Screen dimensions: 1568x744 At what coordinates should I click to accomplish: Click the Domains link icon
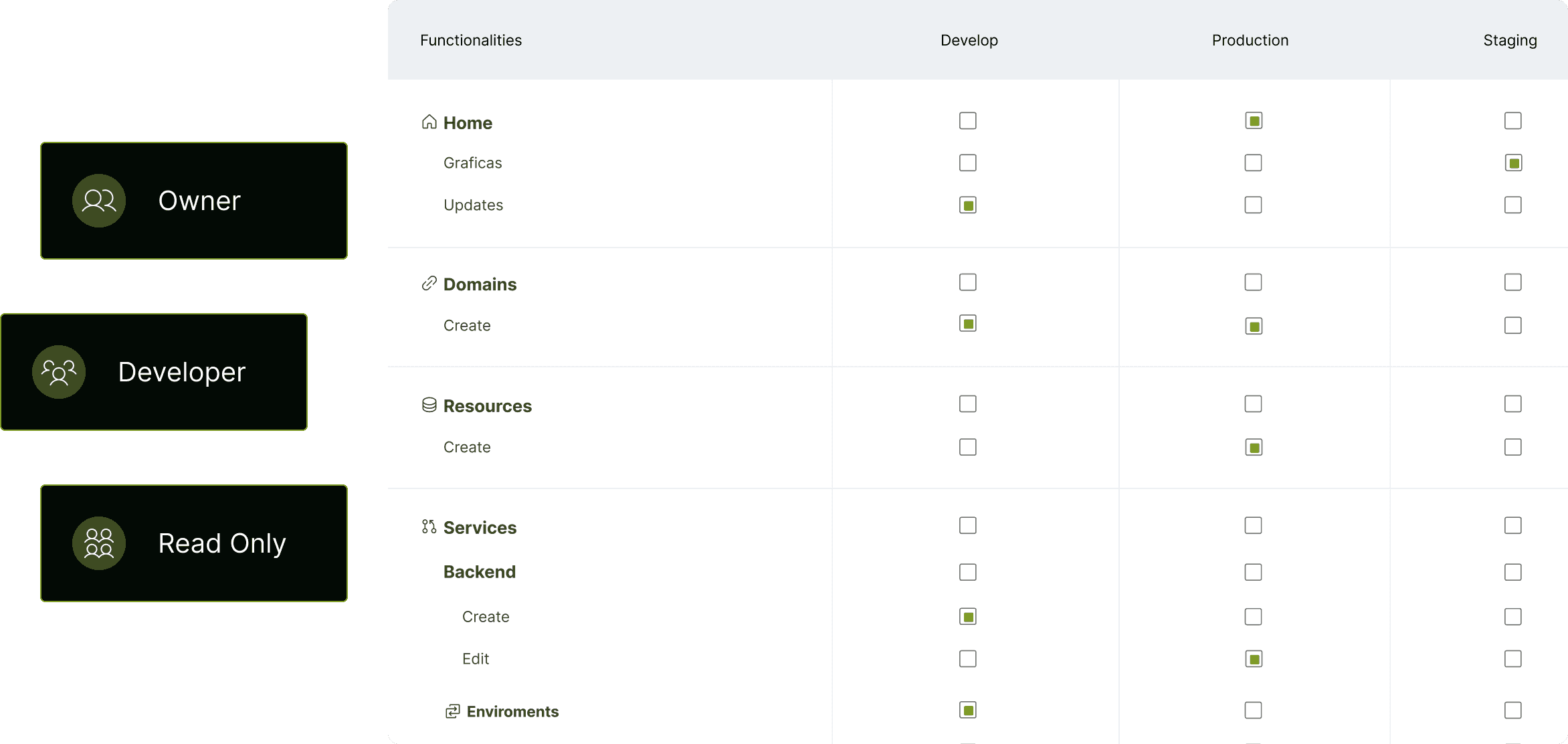(429, 283)
